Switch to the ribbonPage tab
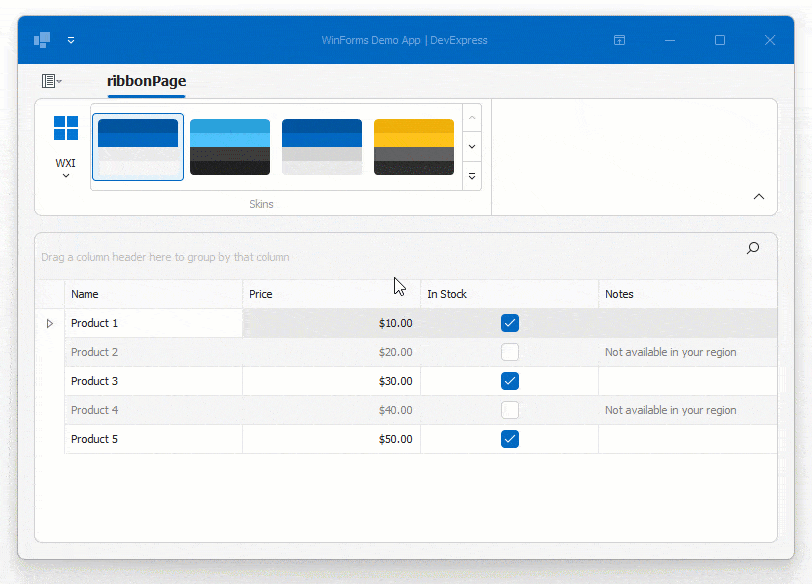812x584 pixels. (x=146, y=81)
